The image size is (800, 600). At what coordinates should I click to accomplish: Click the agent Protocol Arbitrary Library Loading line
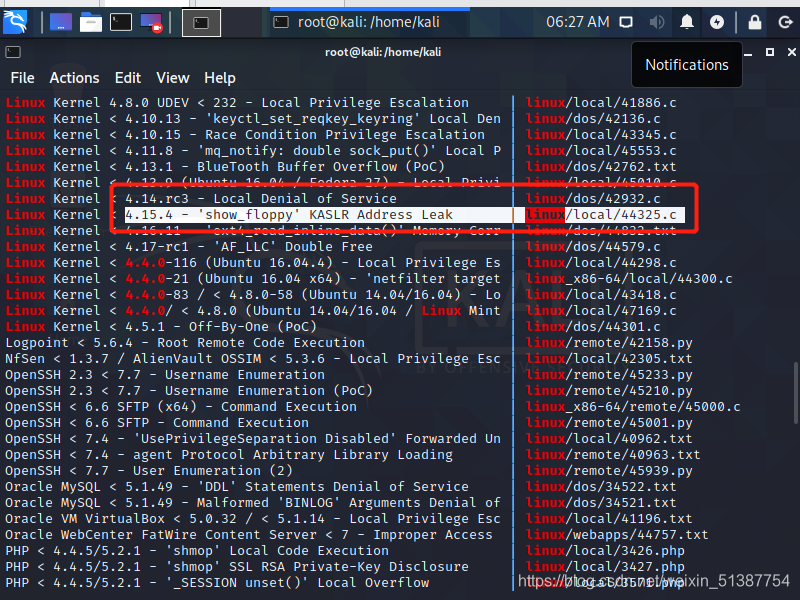(229, 455)
